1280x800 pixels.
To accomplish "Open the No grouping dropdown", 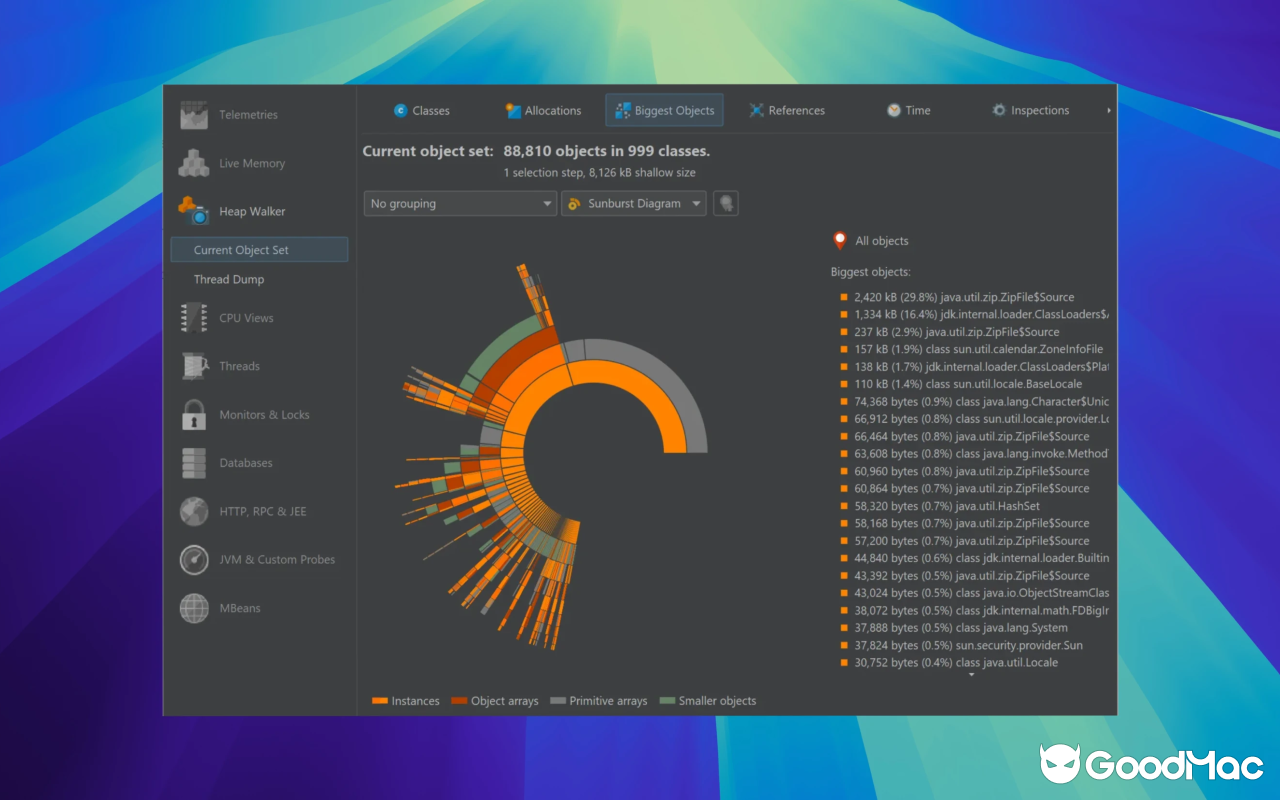I will point(459,203).
